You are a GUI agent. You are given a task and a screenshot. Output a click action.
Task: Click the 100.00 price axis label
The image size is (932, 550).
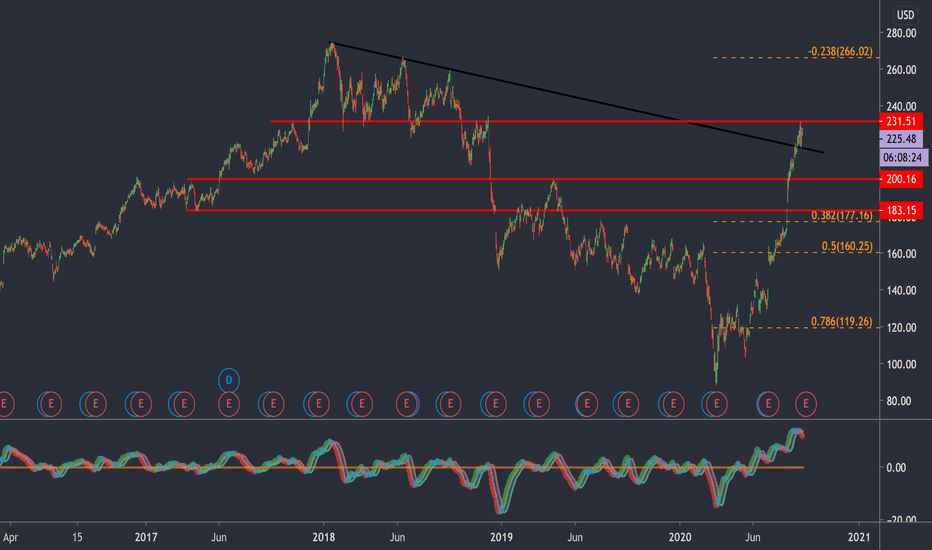coord(901,364)
